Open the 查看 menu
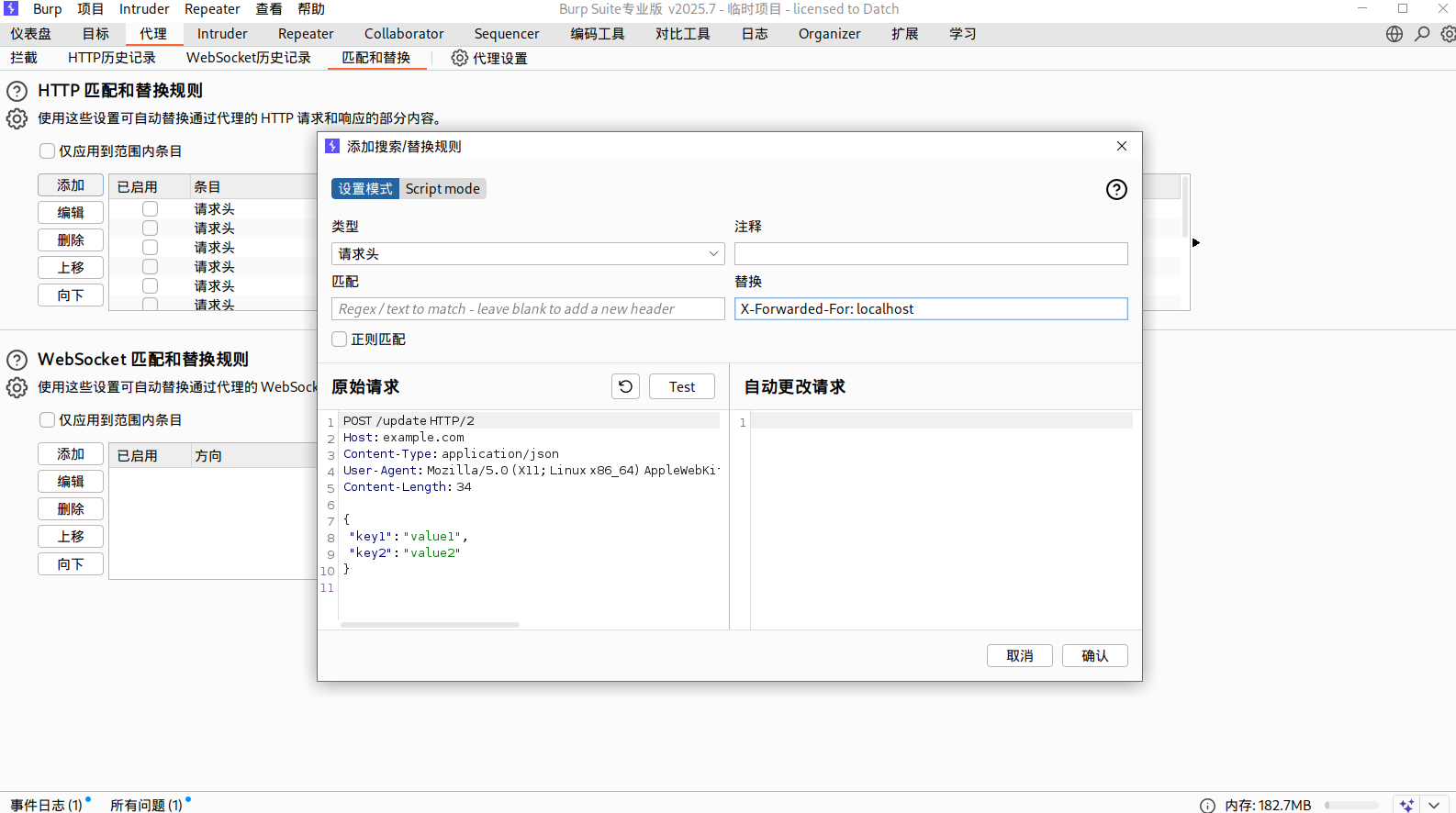Screen dimensions: 1456x813 pyautogui.click(x=269, y=9)
